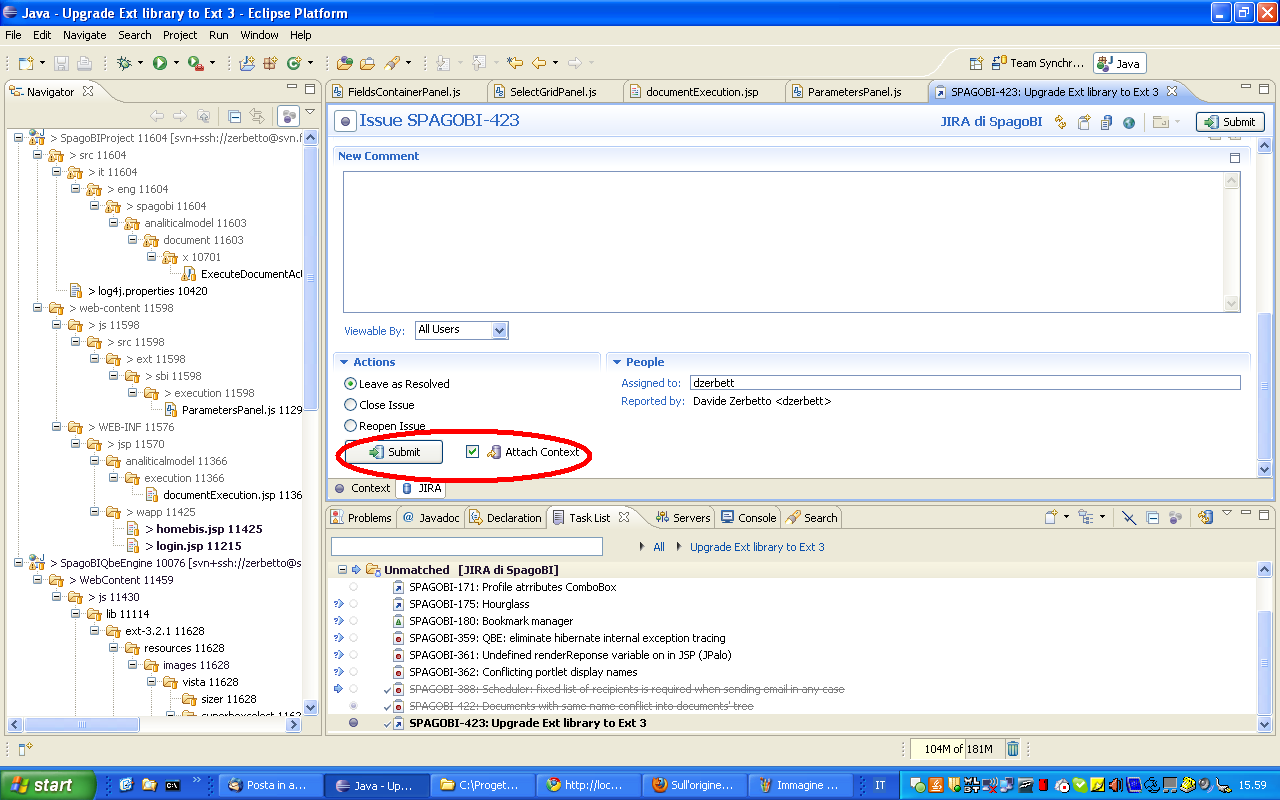The height and width of the screenshot is (800, 1280).
Task: Collapse the web-content 11598 folder node
Action: [37, 308]
